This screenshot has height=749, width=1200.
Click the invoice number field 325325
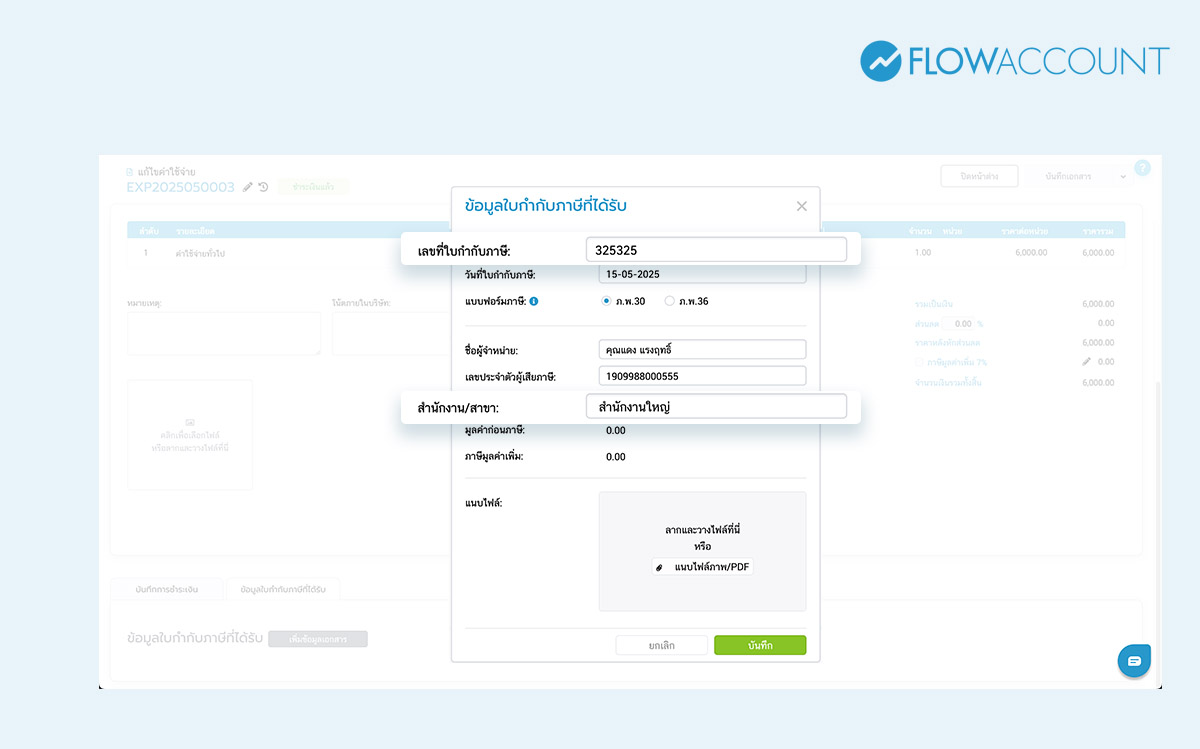[x=716, y=250]
